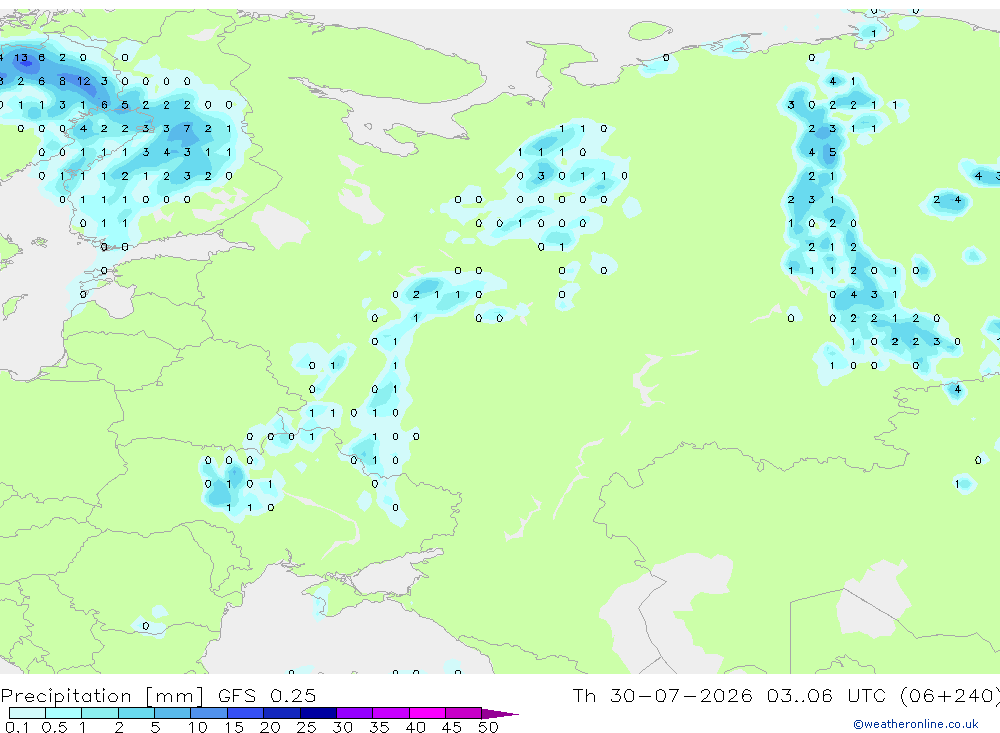Click the legend label '10'
This screenshot has width=1000, height=733.
click(197, 727)
